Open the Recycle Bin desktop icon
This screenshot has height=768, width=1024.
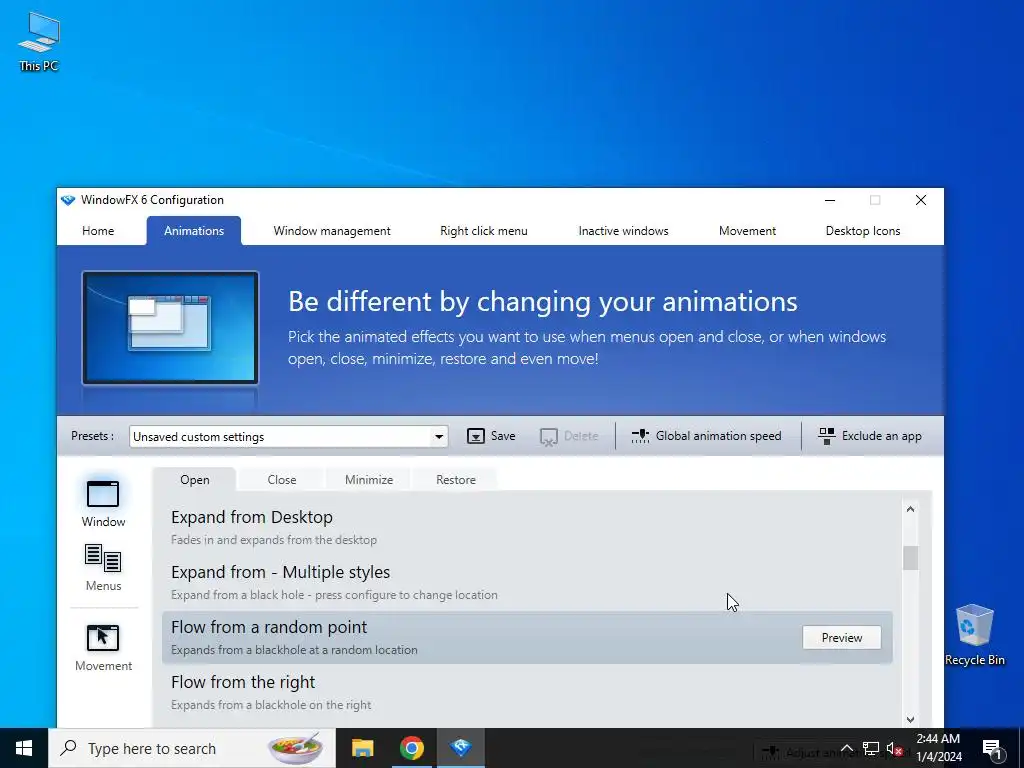pos(974,635)
